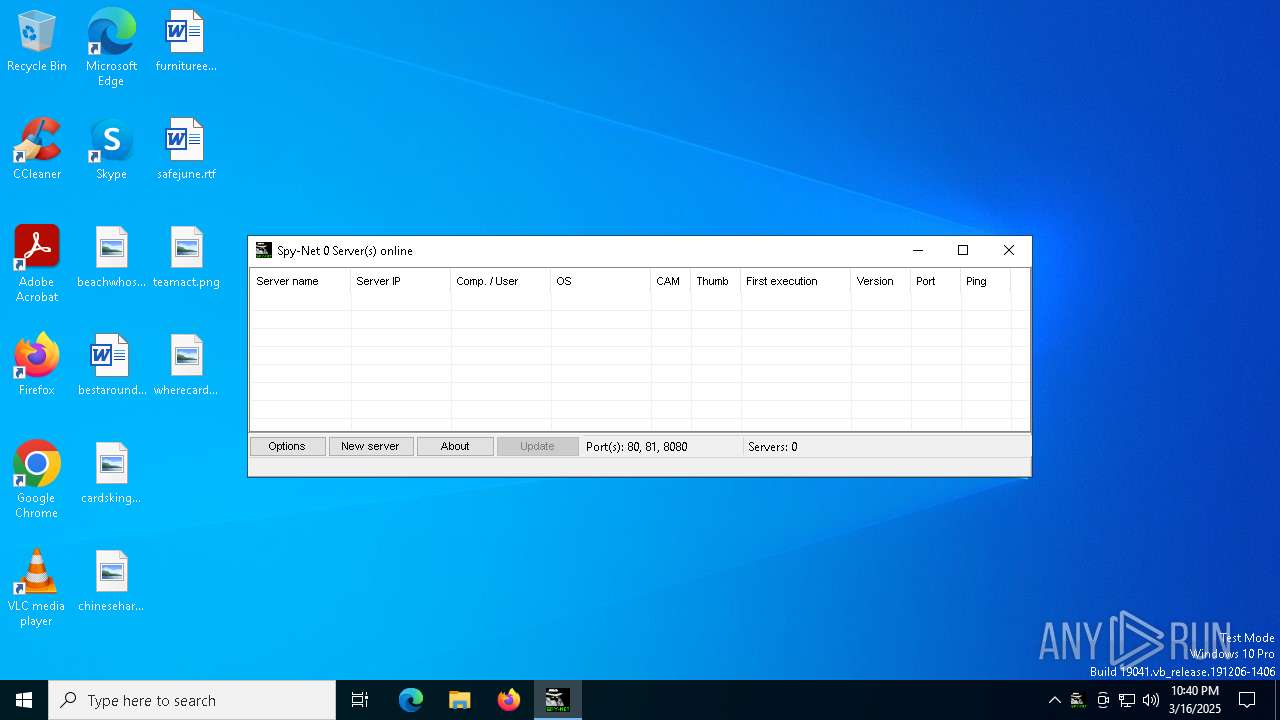Open the clock showing 10:40 PM
This screenshot has width=1280, height=720.
tap(1195, 700)
